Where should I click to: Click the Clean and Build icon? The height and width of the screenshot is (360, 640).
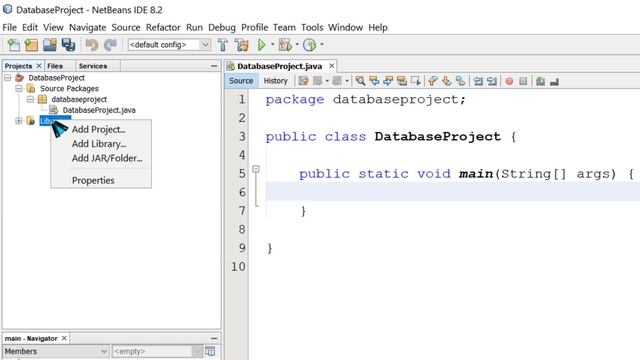(x=242, y=45)
